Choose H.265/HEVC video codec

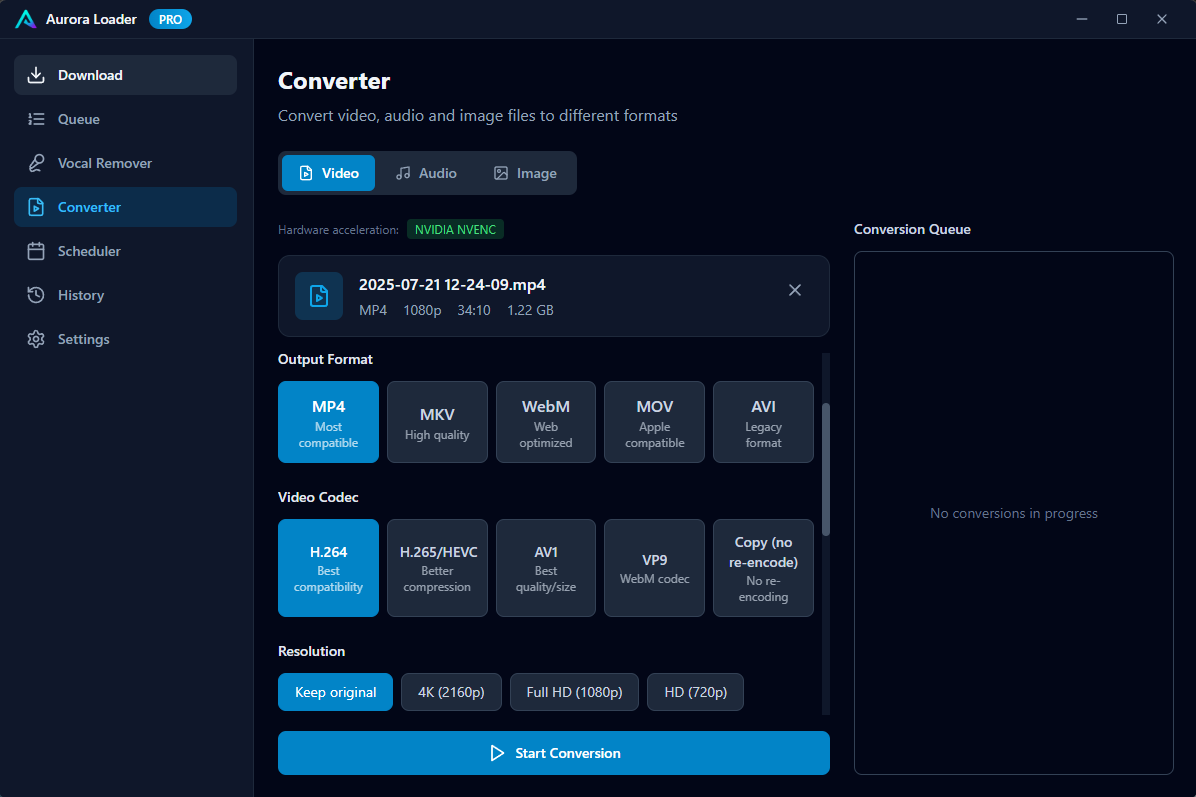pos(437,568)
